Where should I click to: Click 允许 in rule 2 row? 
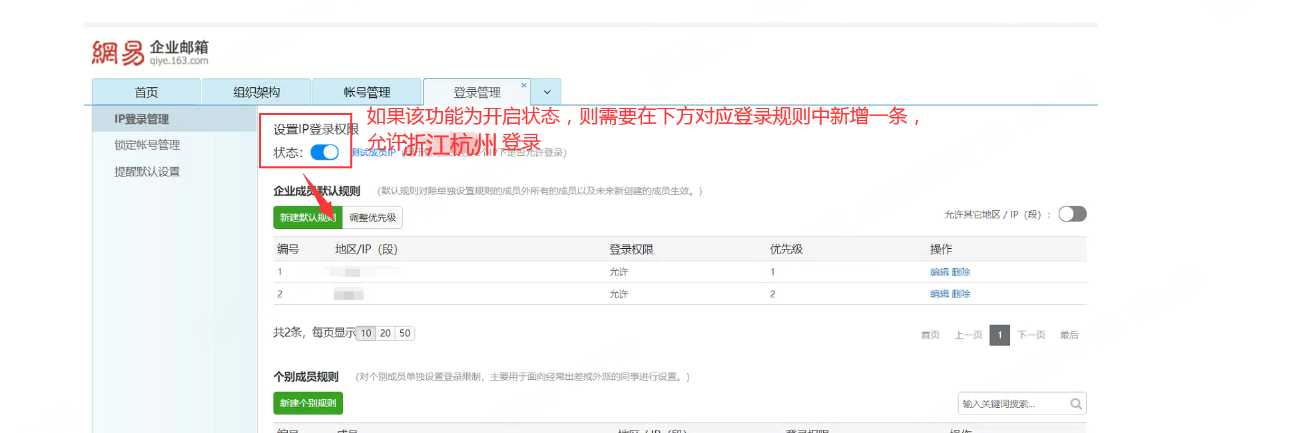click(x=619, y=294)
